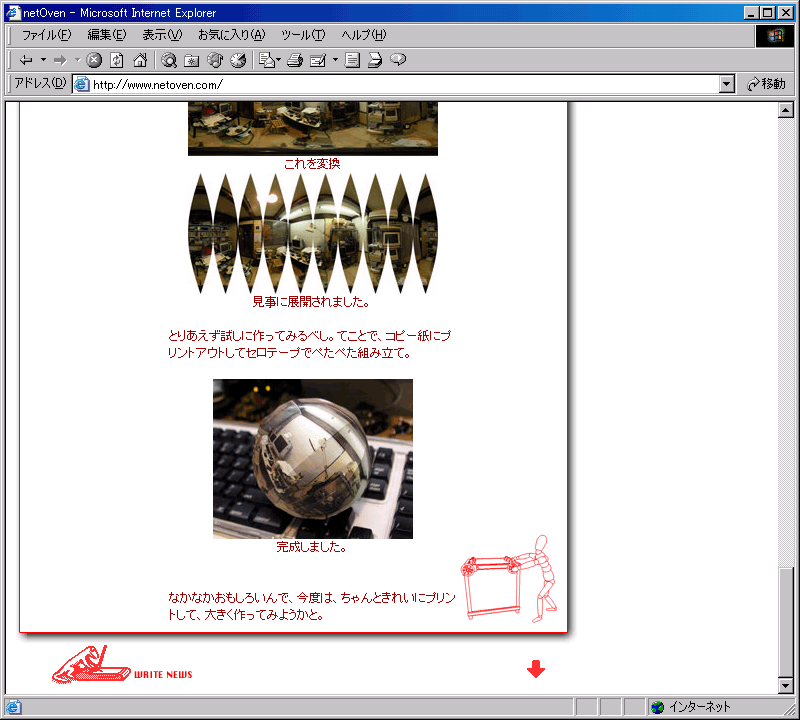800x720 pixels.
Task: Open the Forward button history dropdown
Action: 78,60
